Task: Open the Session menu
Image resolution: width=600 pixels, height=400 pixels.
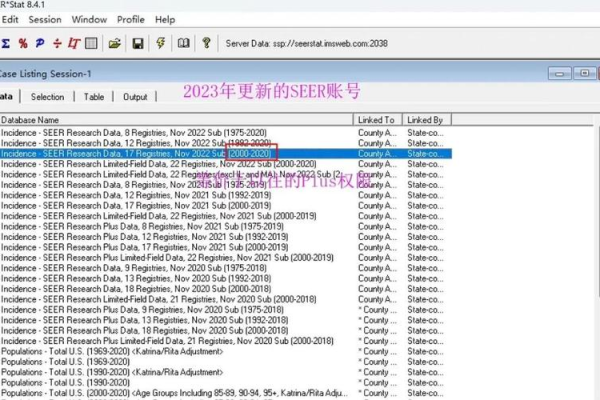Action: (45, 20)
